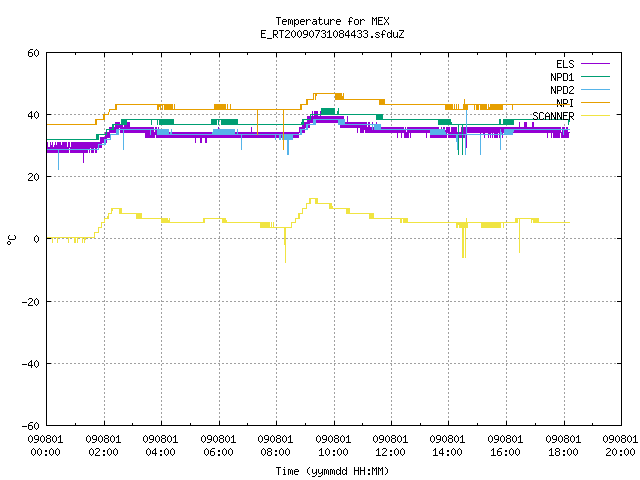
Task: Select the 00:00 time tick label
Action: pyautogui.click(x=45, y=452)
